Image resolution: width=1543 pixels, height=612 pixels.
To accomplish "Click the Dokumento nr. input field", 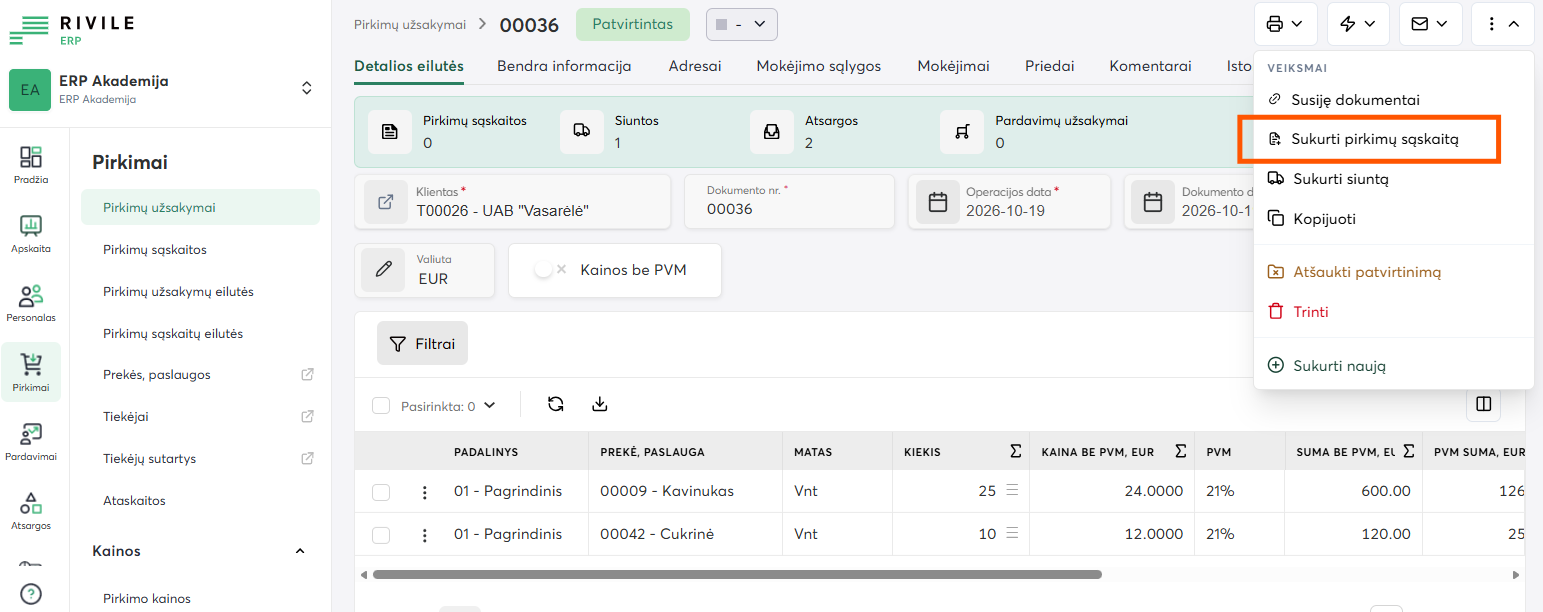I will point(790,202).
